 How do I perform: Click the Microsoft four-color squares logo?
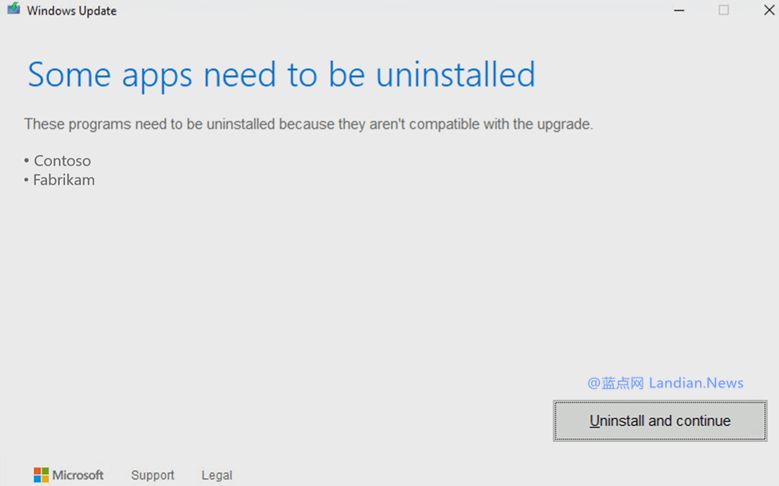click(41, 475)
